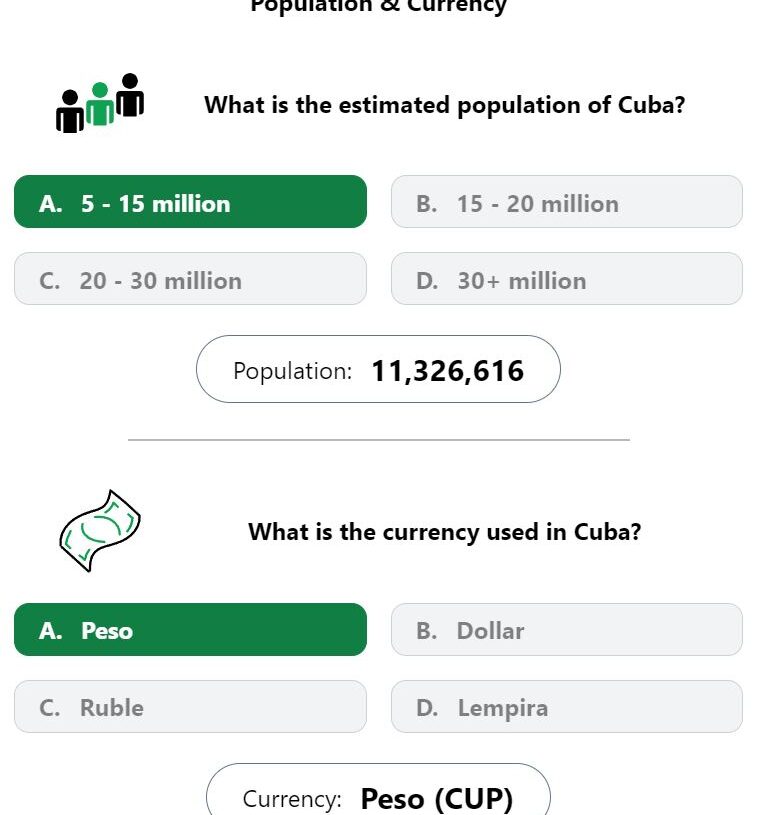This screenshot has width=762, height=815.
Task: Choose option B, 15 - 20 million
Action: (x=567, y=202)
